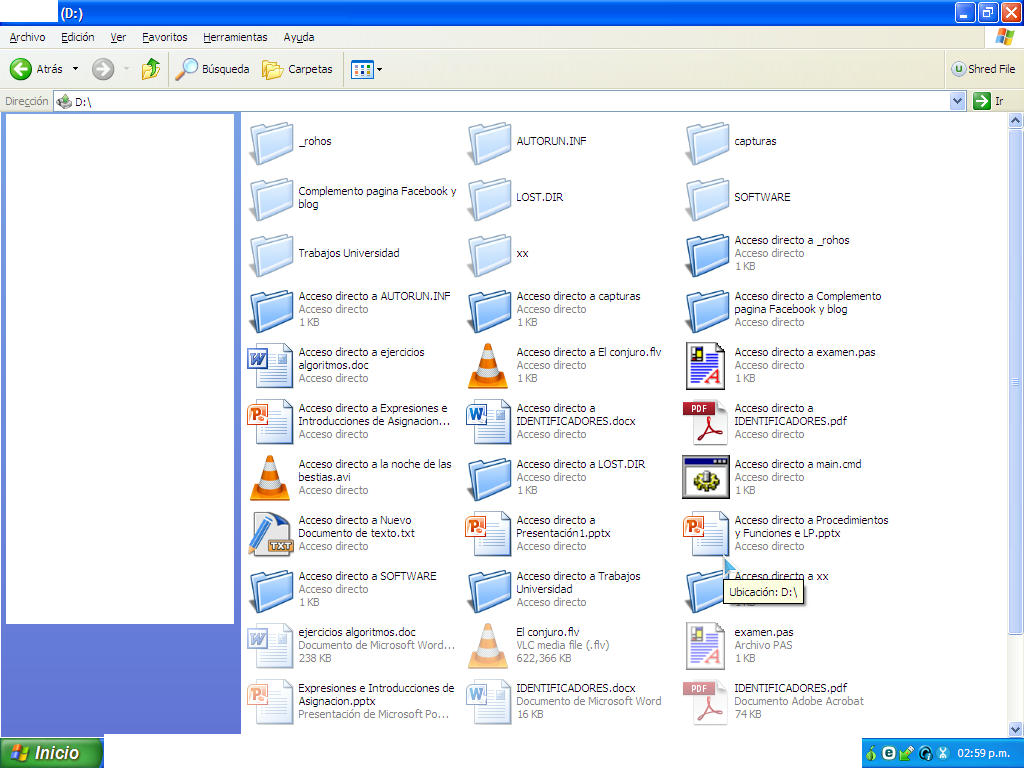Expand the Dirección address bar dropdown
Image resolution: width=1024 pixels, height=768 pixels.
957,101
